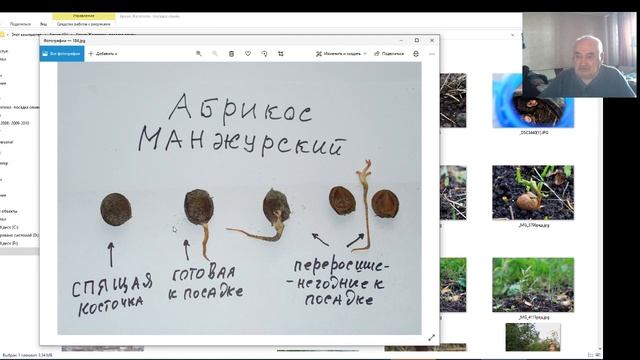Click the trash can delete icon
The height and width of the screenshot is (360, 640).
(231, 53)
